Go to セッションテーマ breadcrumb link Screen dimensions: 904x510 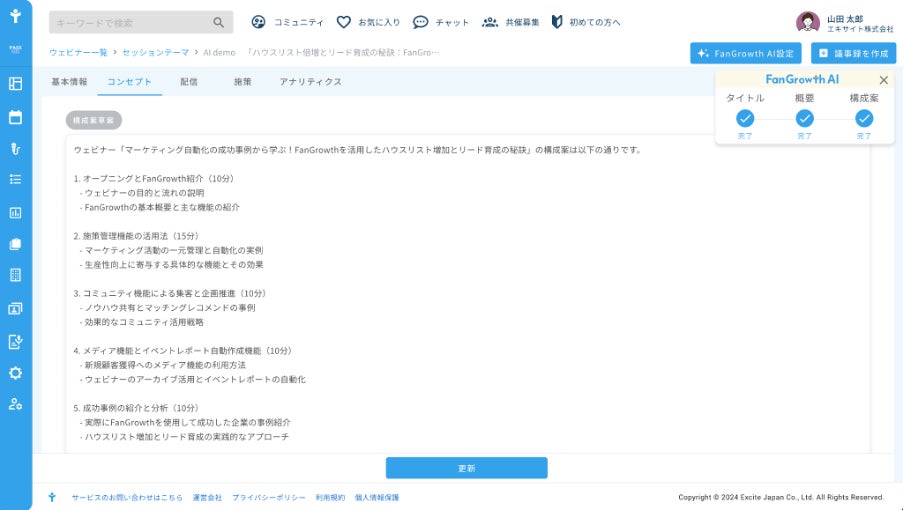click(x=156, y=52)
